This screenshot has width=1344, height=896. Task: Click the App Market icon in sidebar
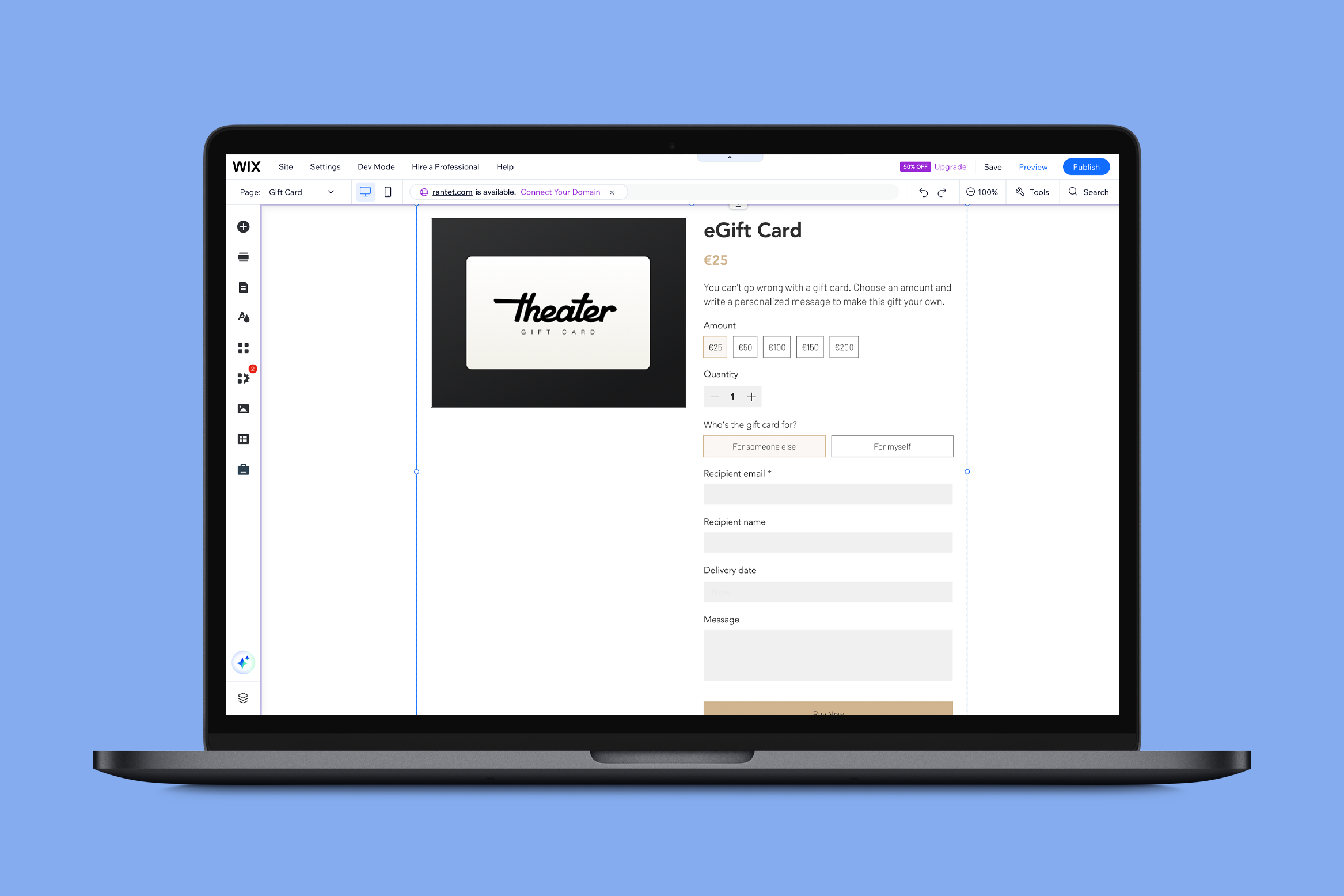(x=245, y=378)
